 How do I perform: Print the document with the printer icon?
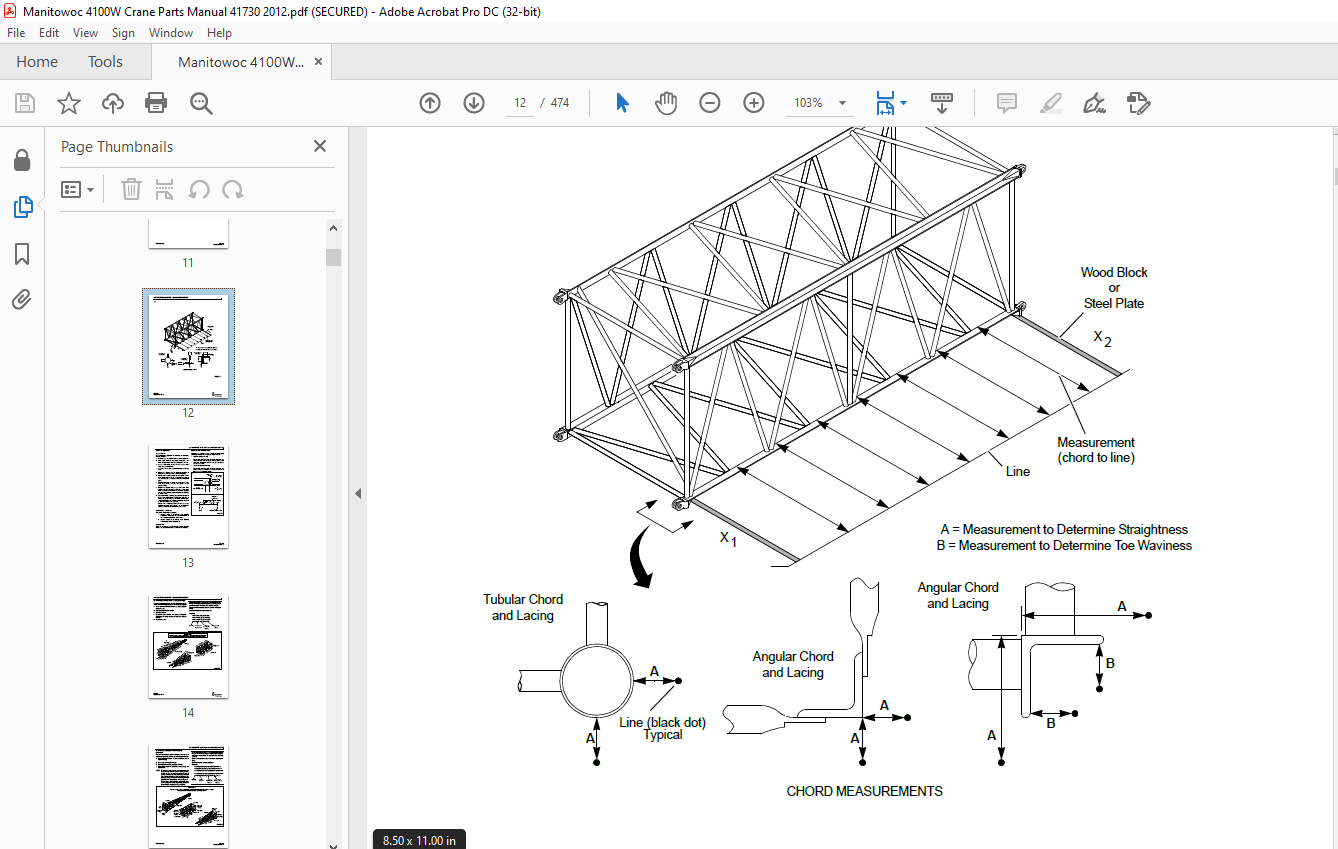[x=156, y=103]
